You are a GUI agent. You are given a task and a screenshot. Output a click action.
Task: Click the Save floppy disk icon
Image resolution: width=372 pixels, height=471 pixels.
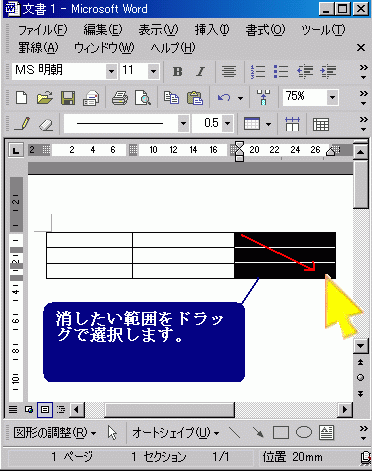pos(68,98)
